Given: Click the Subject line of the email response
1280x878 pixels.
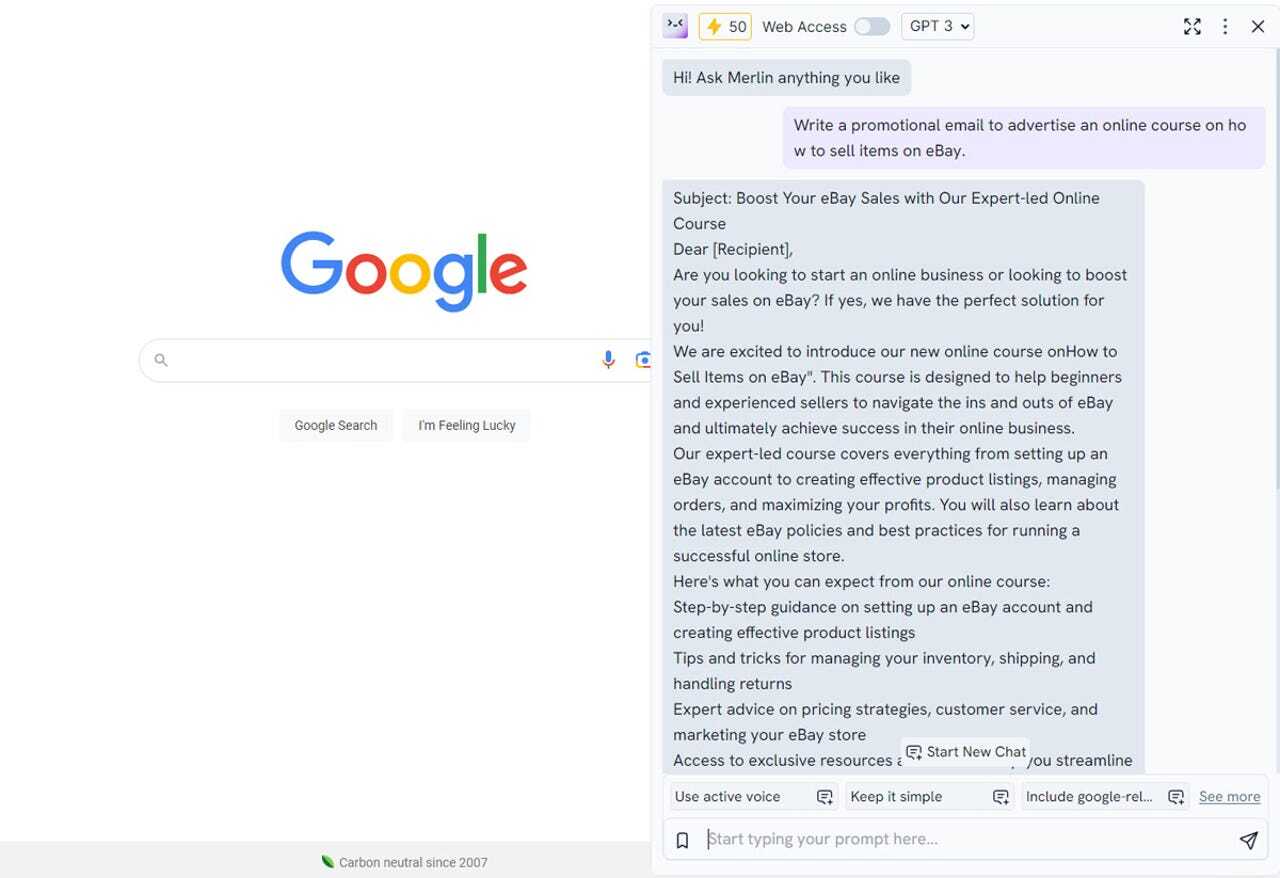Looking at the screenshot, I should tap(886, 211).
